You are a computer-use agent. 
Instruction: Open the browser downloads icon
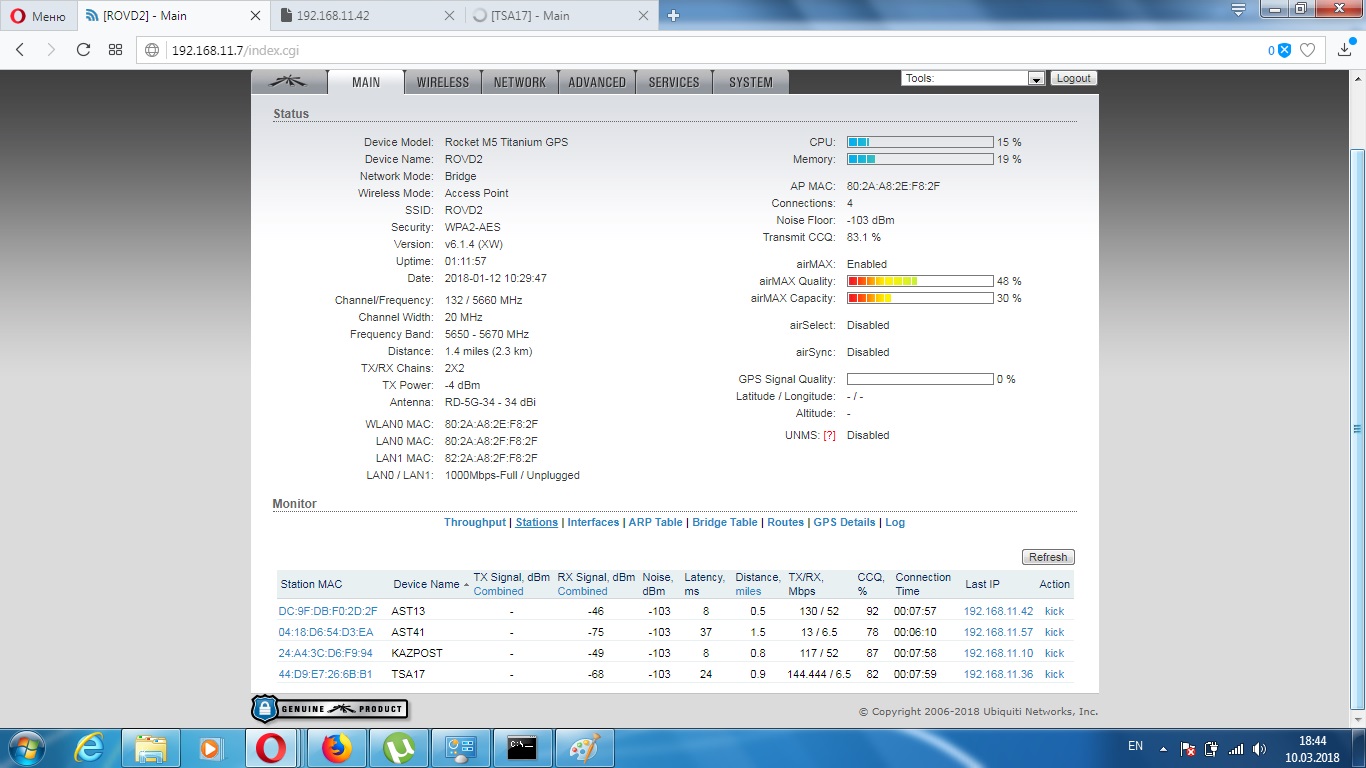[x=1344, y=50]
